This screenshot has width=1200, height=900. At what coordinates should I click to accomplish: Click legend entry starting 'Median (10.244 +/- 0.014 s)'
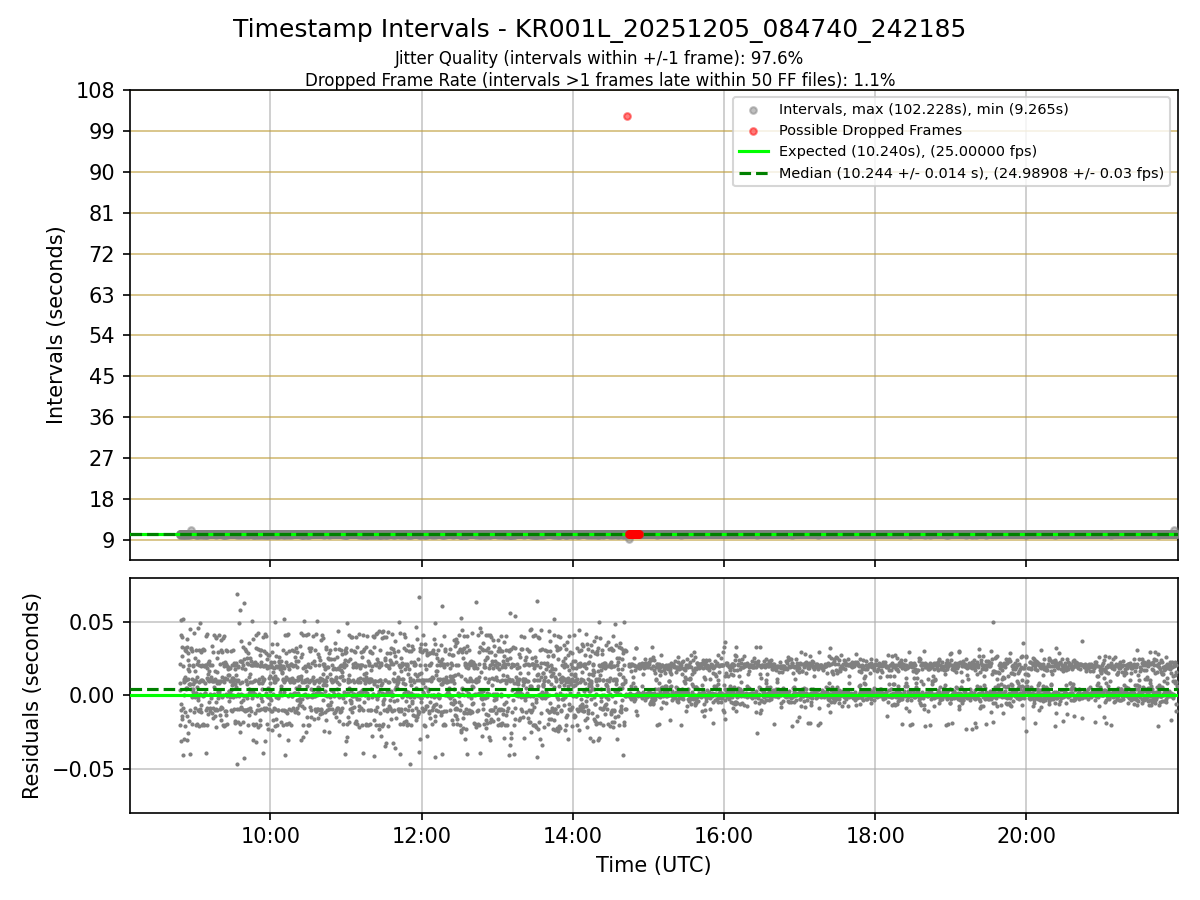pyautogui.click(x=971, y=174)
